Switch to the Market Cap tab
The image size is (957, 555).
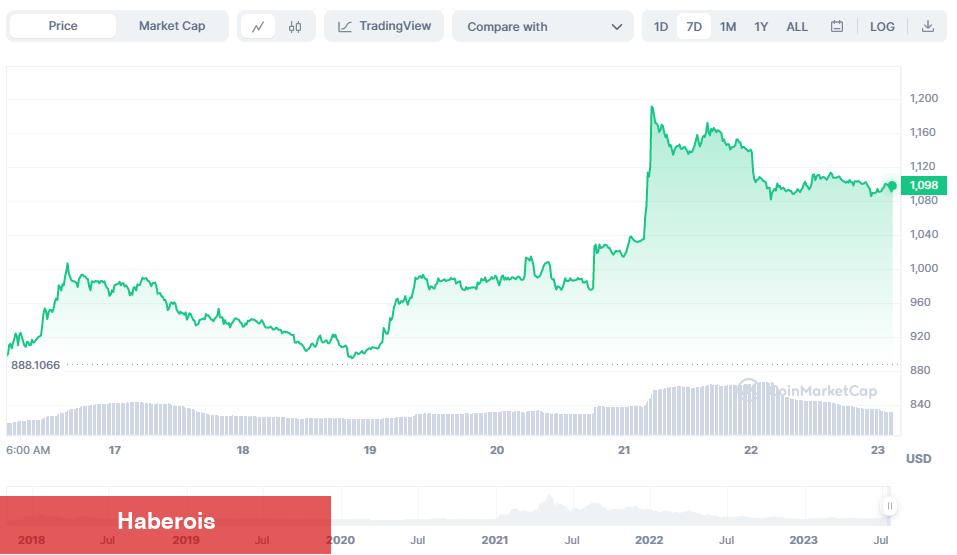(x=172, y=26)
